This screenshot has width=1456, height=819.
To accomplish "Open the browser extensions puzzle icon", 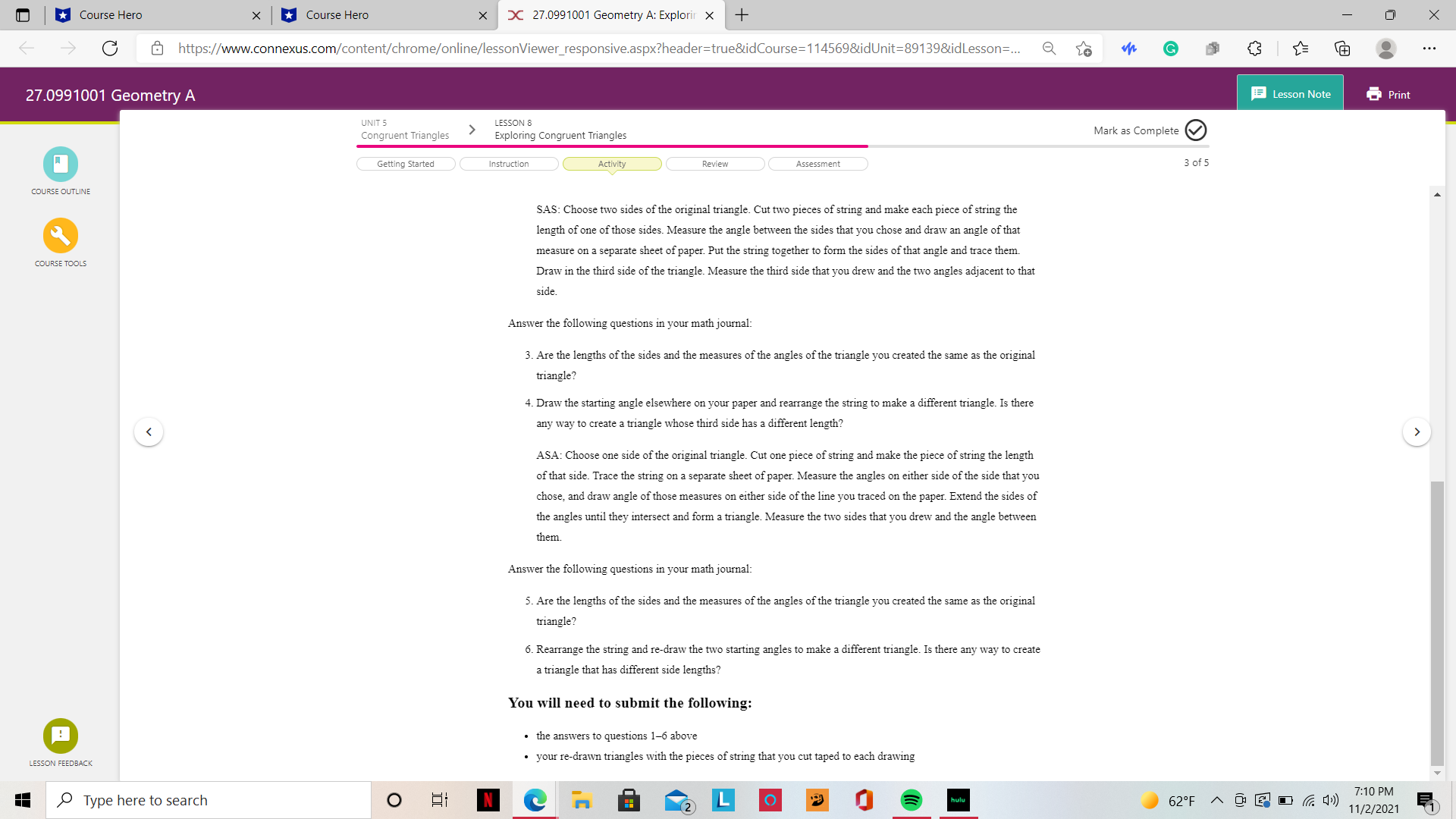I will pos(1254,49).
